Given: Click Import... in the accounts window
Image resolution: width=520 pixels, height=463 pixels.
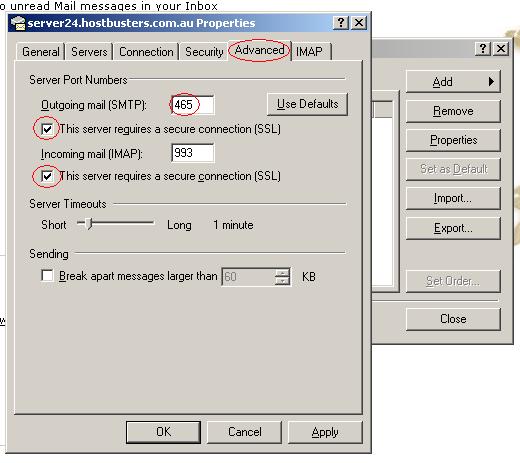Looking at the screenshot, I should (453, 198).
